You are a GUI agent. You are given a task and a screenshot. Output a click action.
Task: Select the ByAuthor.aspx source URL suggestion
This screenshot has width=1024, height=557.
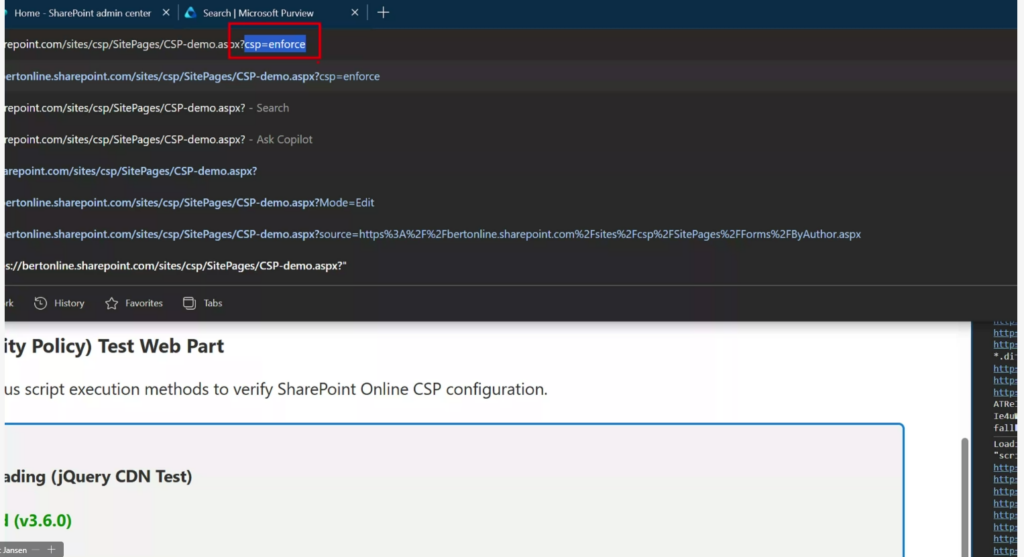pyautogui.click(x=430, y=234)
